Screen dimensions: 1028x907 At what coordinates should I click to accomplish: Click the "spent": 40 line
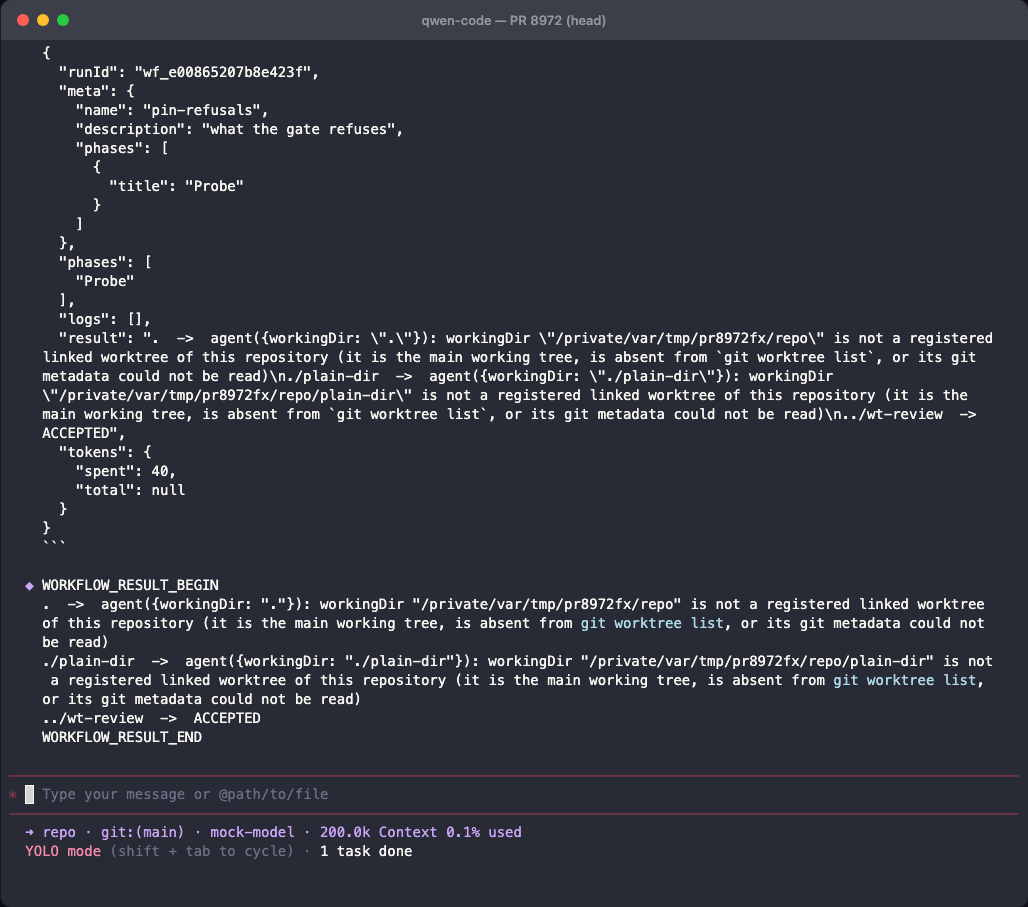click(126, 472)
